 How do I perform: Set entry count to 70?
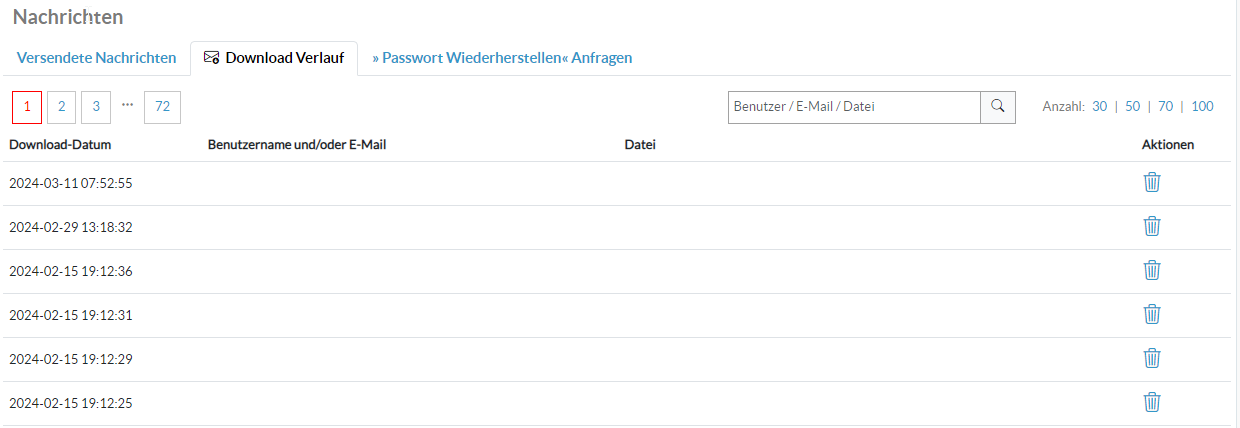point(1165,106)
